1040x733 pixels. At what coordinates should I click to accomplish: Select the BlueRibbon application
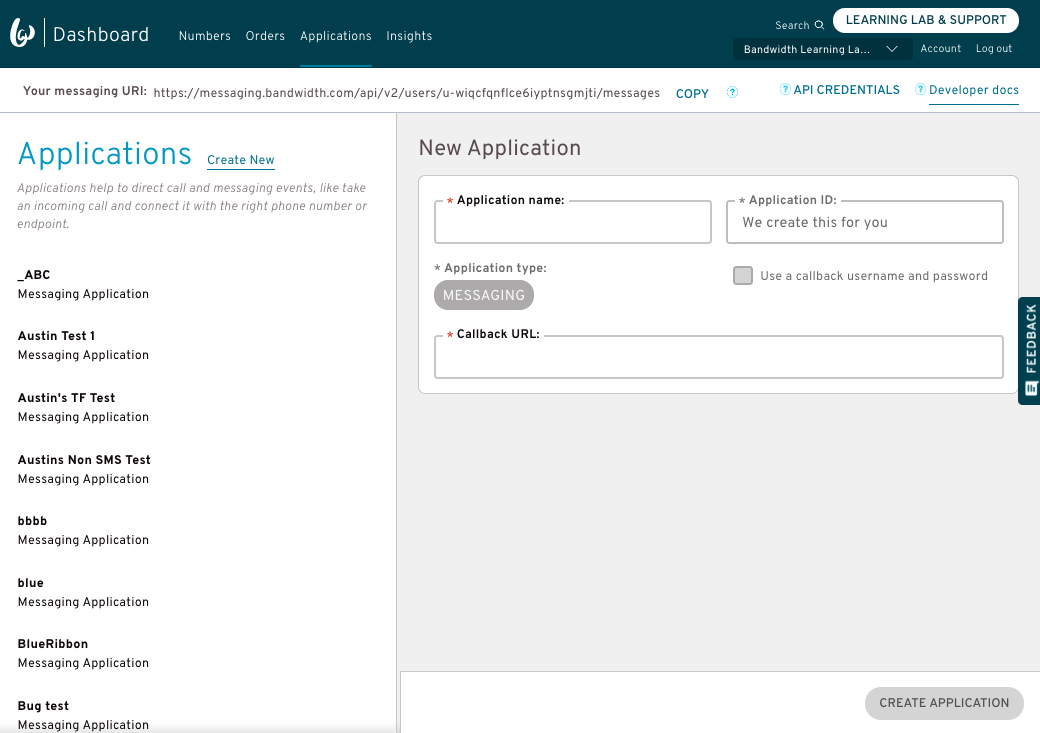point(83,653)
